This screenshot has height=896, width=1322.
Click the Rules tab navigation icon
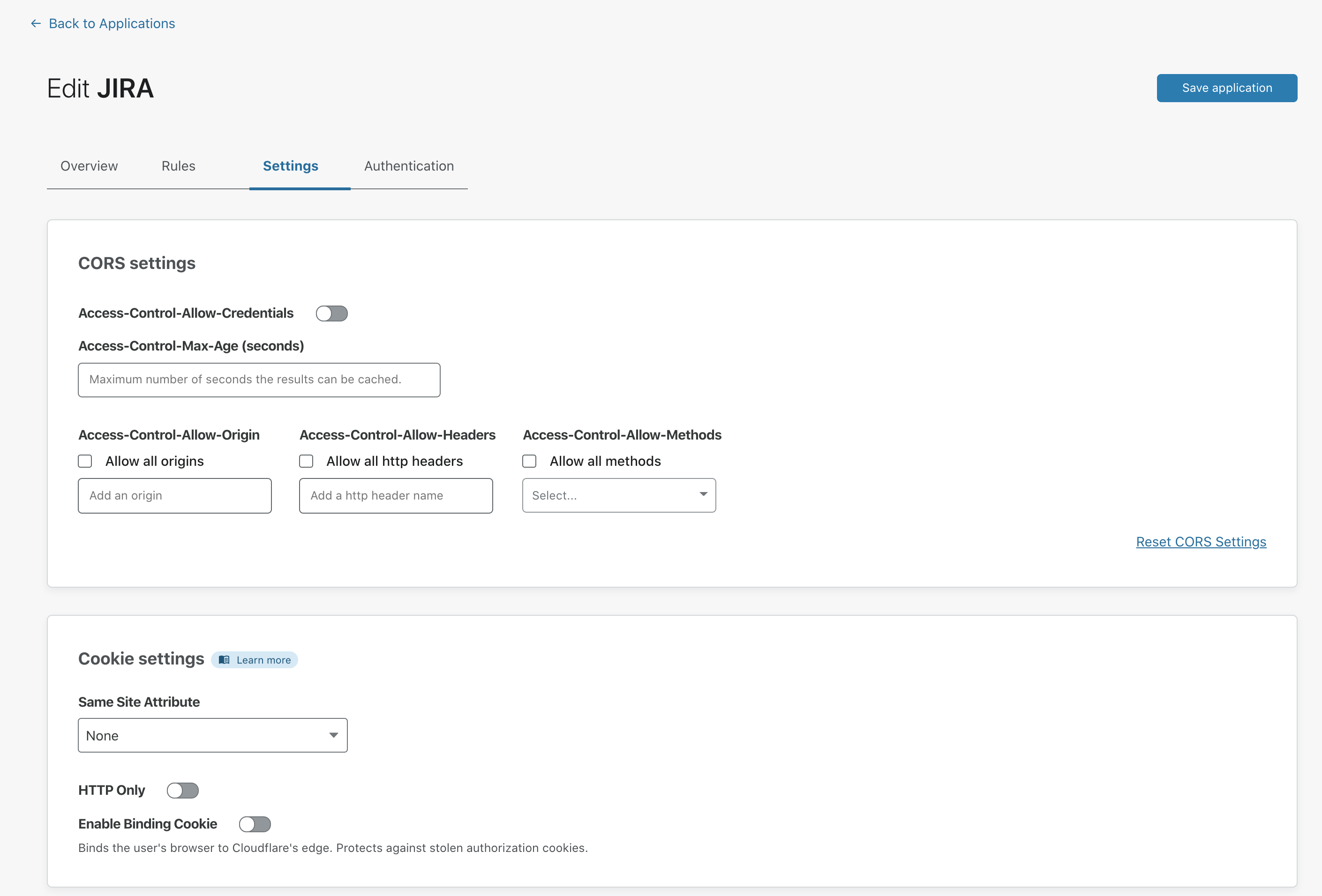click(x=179, y=165)
